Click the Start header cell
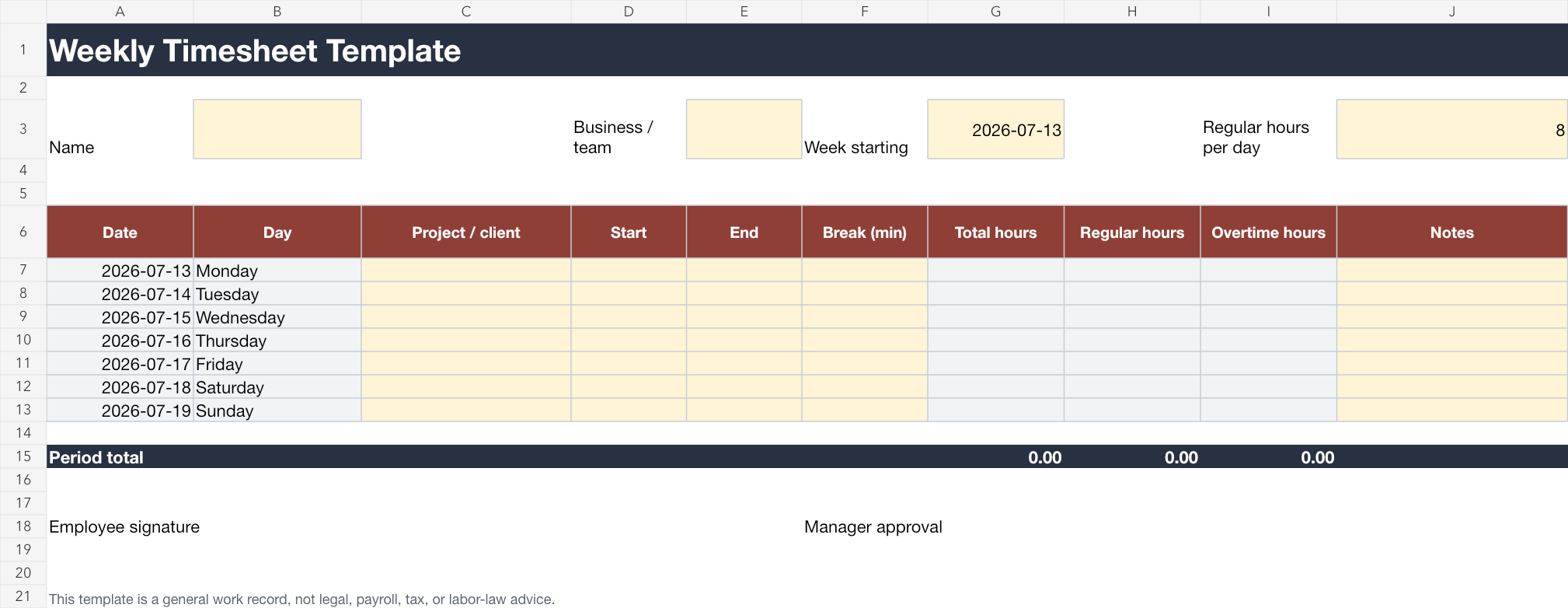 click(x=629, y=232)
